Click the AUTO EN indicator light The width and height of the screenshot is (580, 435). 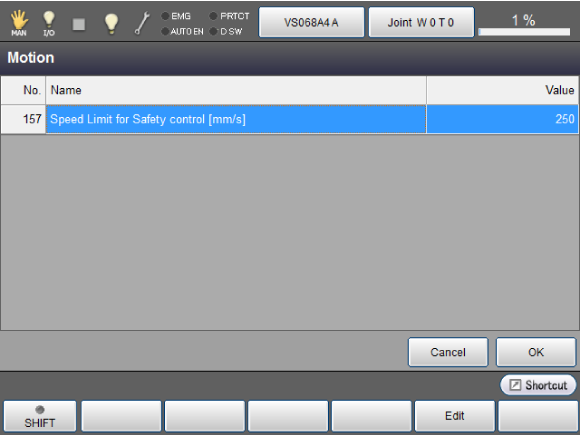[x=165, y=32]
